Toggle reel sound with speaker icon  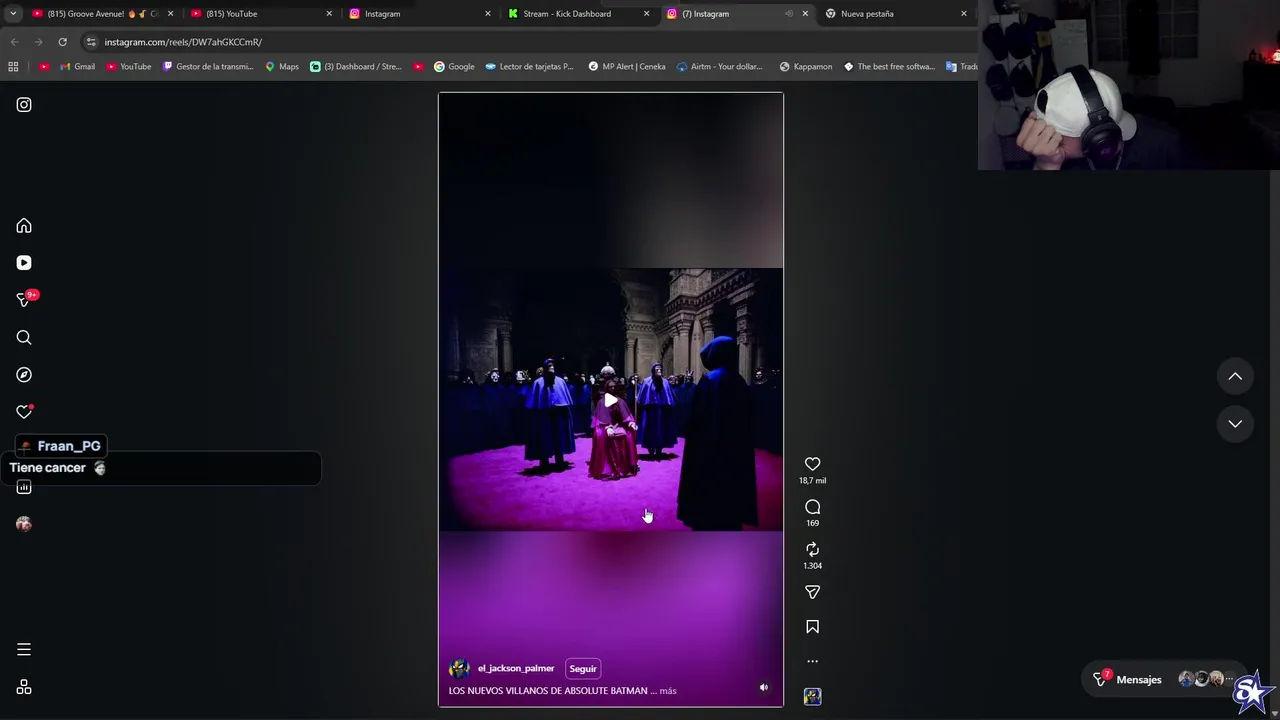pyautogui.click(x=764, y=688)
